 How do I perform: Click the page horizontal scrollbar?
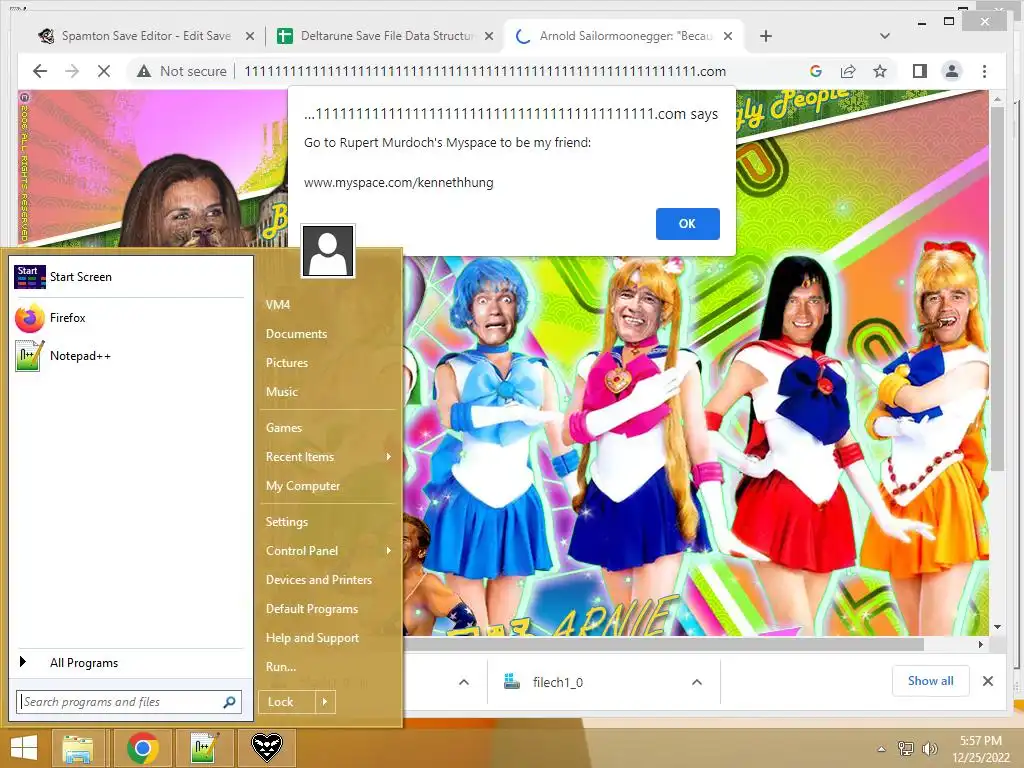click(664, 644)
